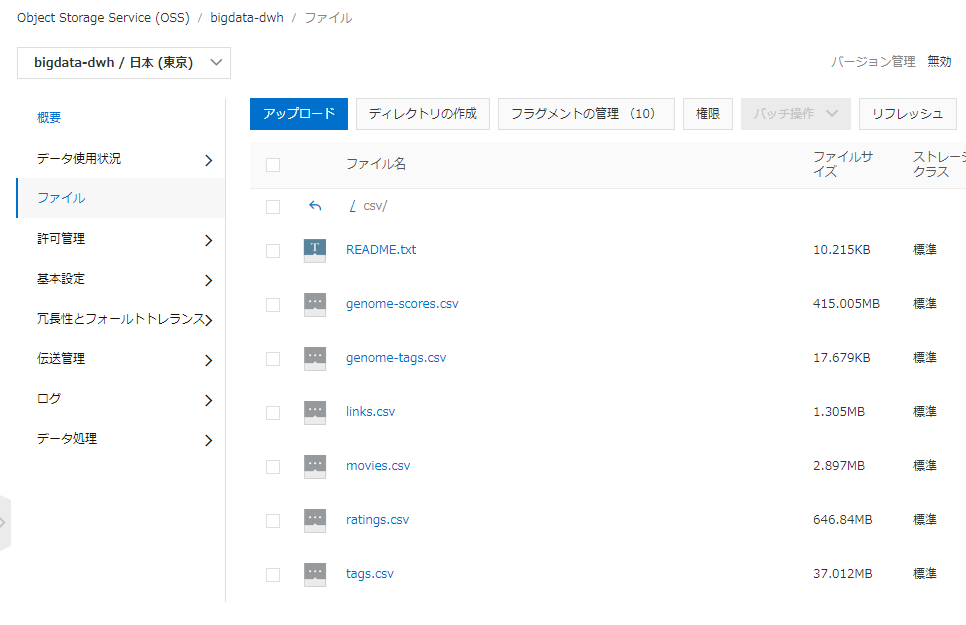This screenshot has height=625, width=966.
Task: Tick the checkbox for csv/ directory row
Action: pos(273,206)
